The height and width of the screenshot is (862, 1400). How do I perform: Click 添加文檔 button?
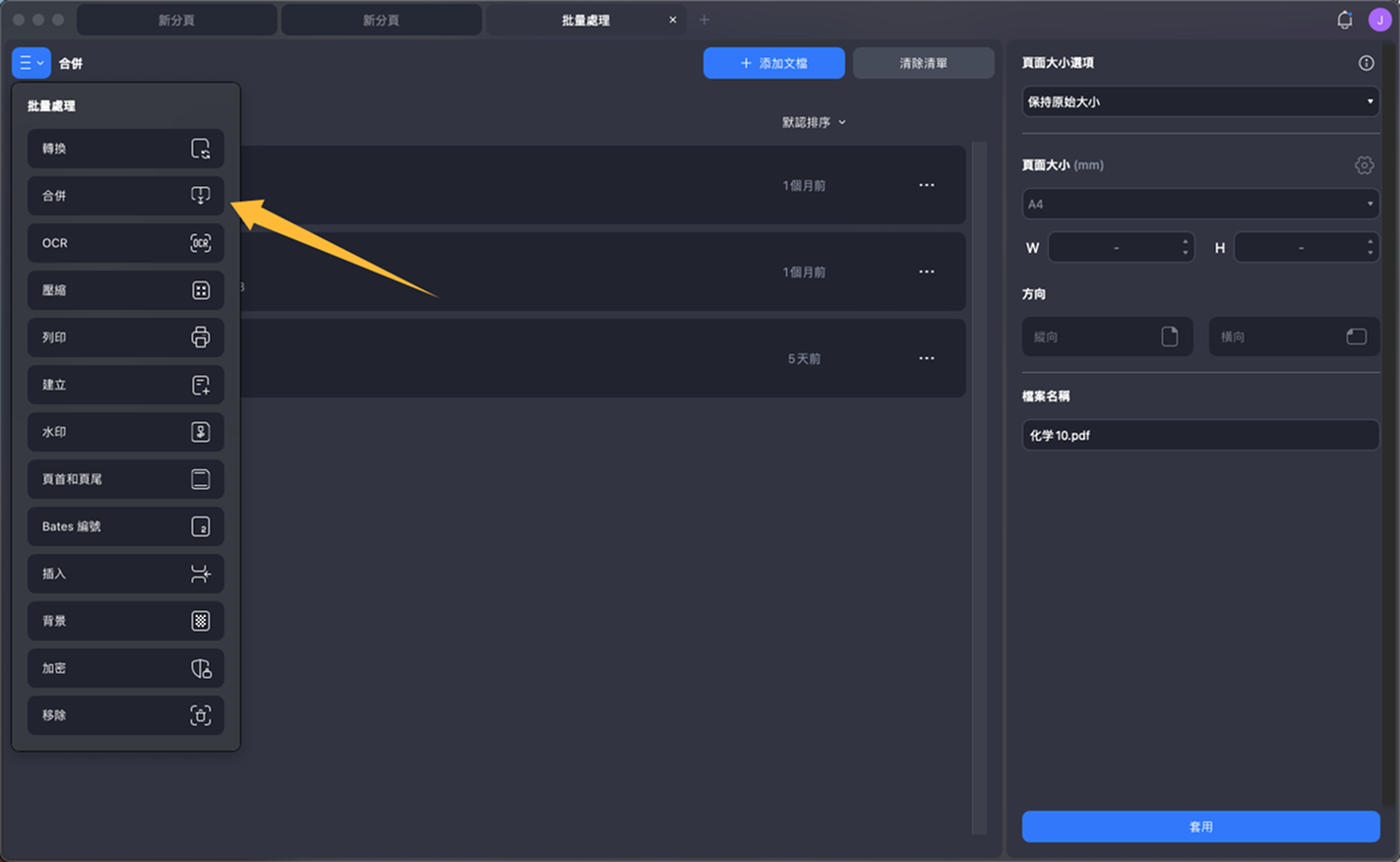click(773, 63)
